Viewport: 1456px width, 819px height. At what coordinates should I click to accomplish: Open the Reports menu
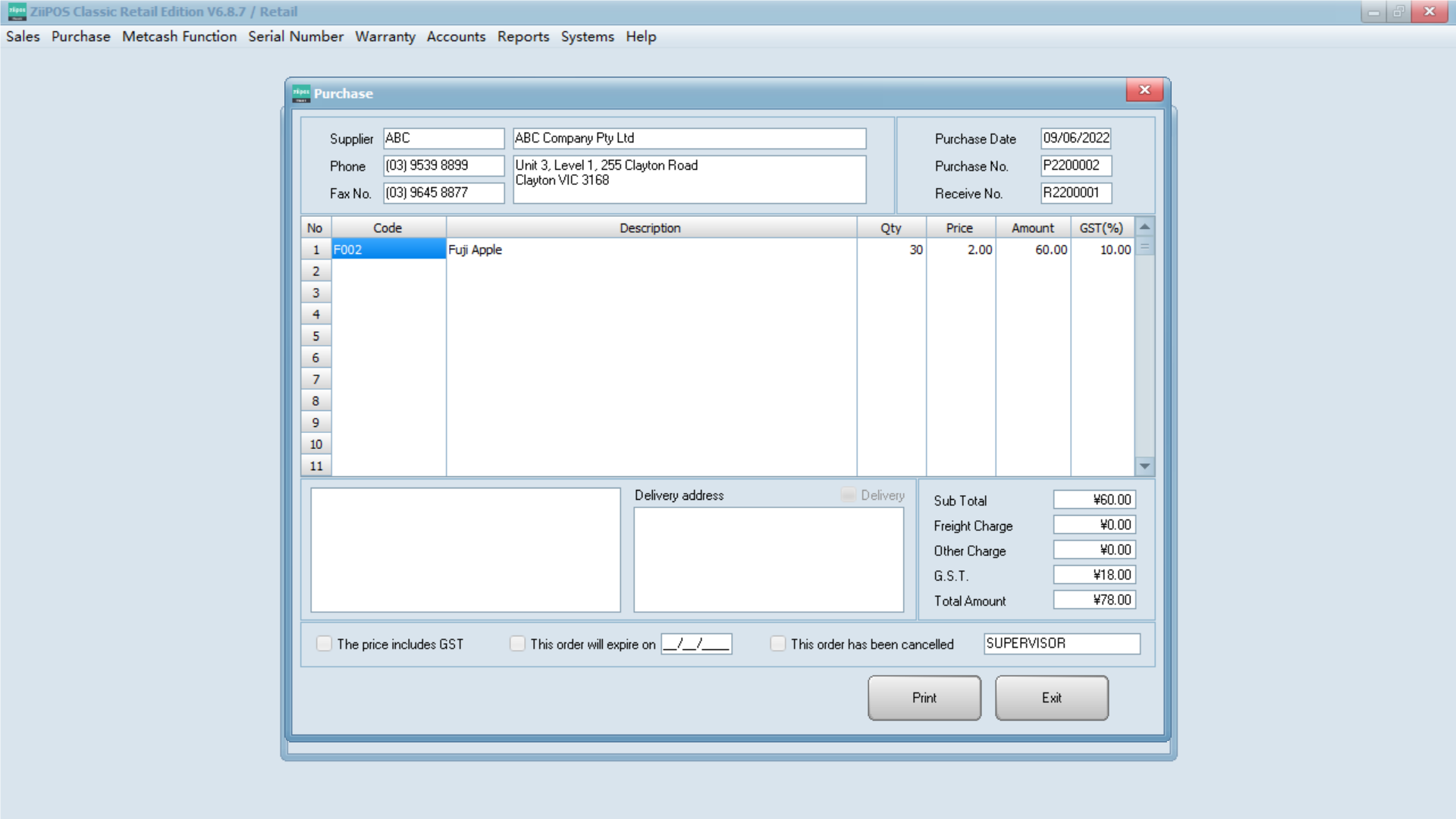[523, 36]
